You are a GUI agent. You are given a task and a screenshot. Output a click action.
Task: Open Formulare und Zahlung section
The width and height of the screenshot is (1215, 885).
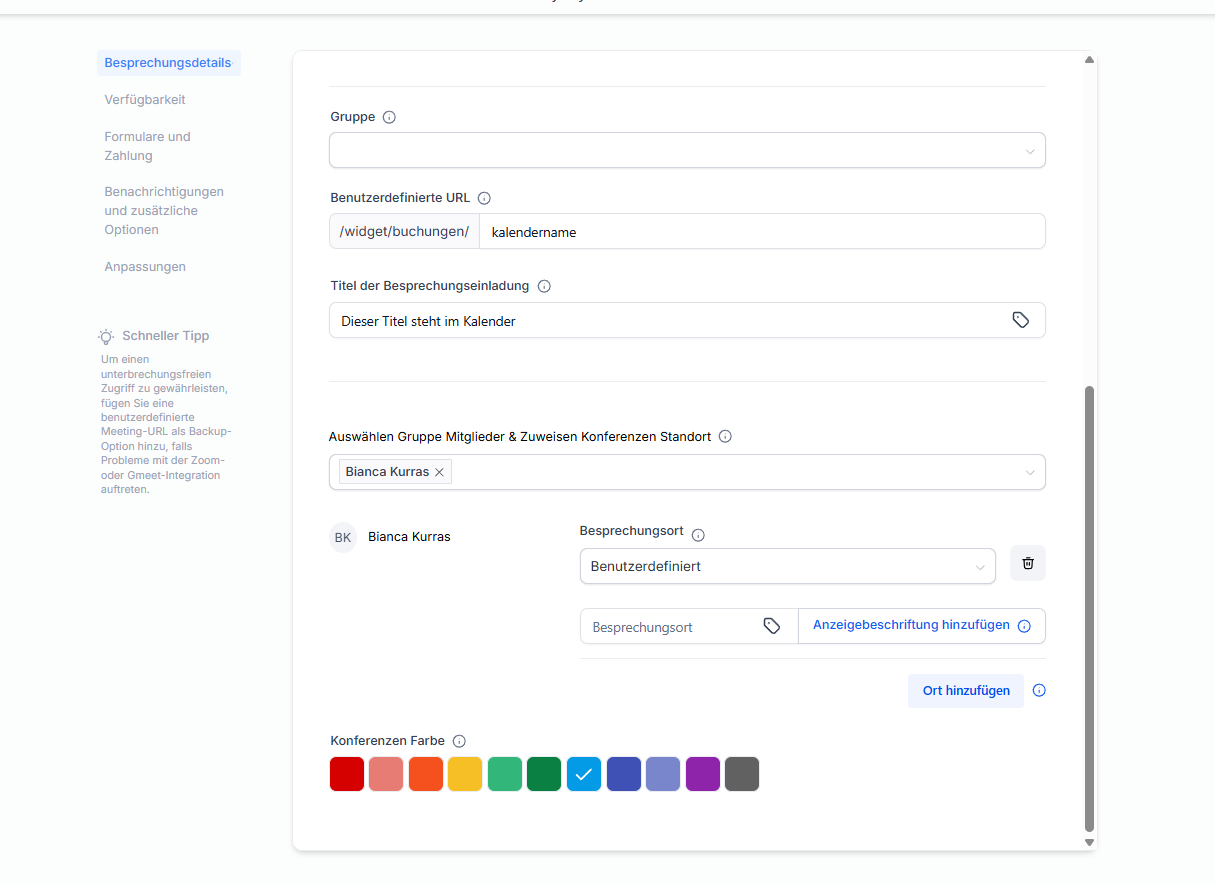pos(147,146)
